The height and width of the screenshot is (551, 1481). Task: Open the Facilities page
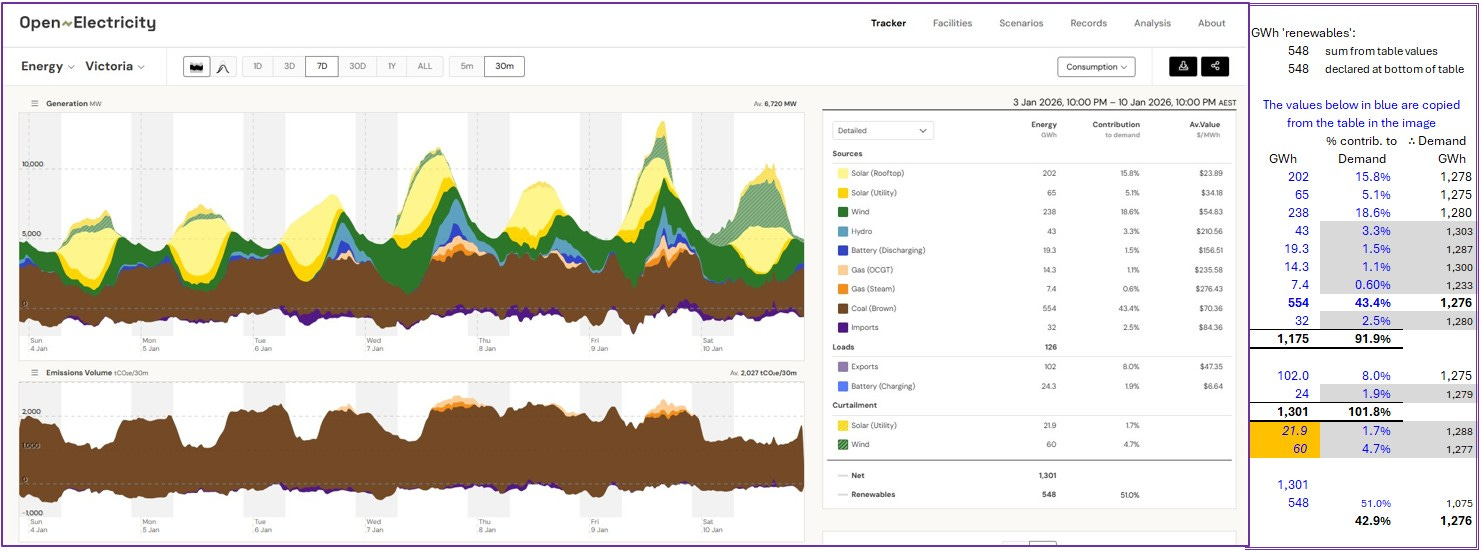952,23
